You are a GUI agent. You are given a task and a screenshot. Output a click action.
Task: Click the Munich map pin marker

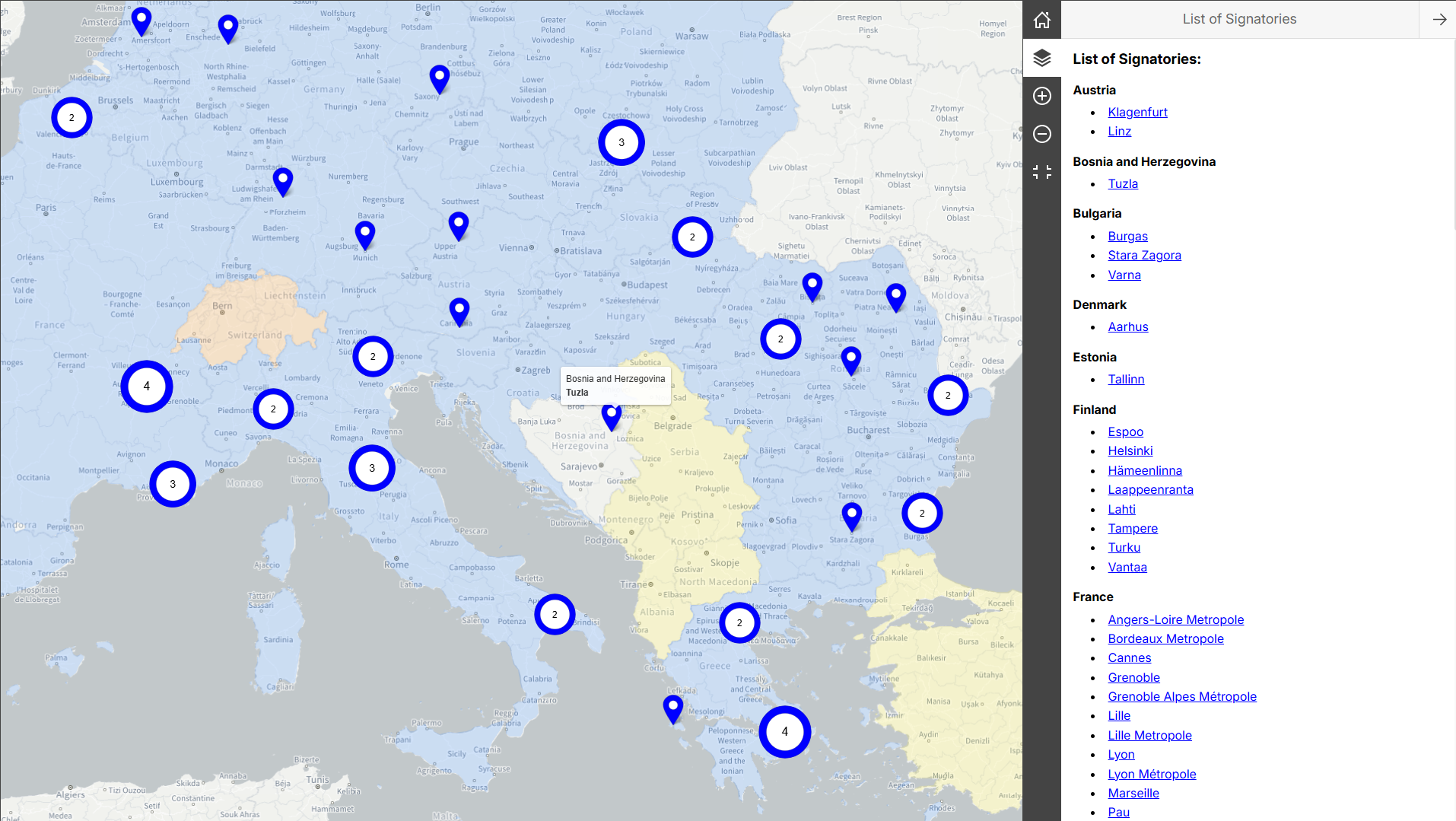pos(365,234)
